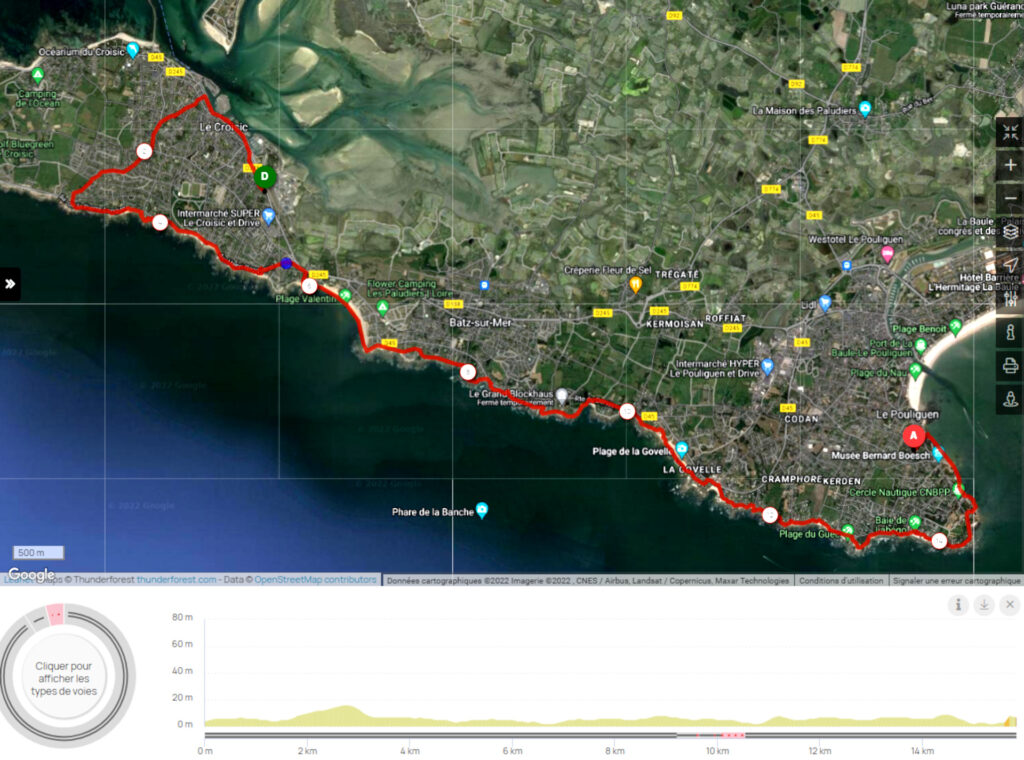Open map display settings sliders
The height and width of the screenshot is (760, 1024).
1010,298
